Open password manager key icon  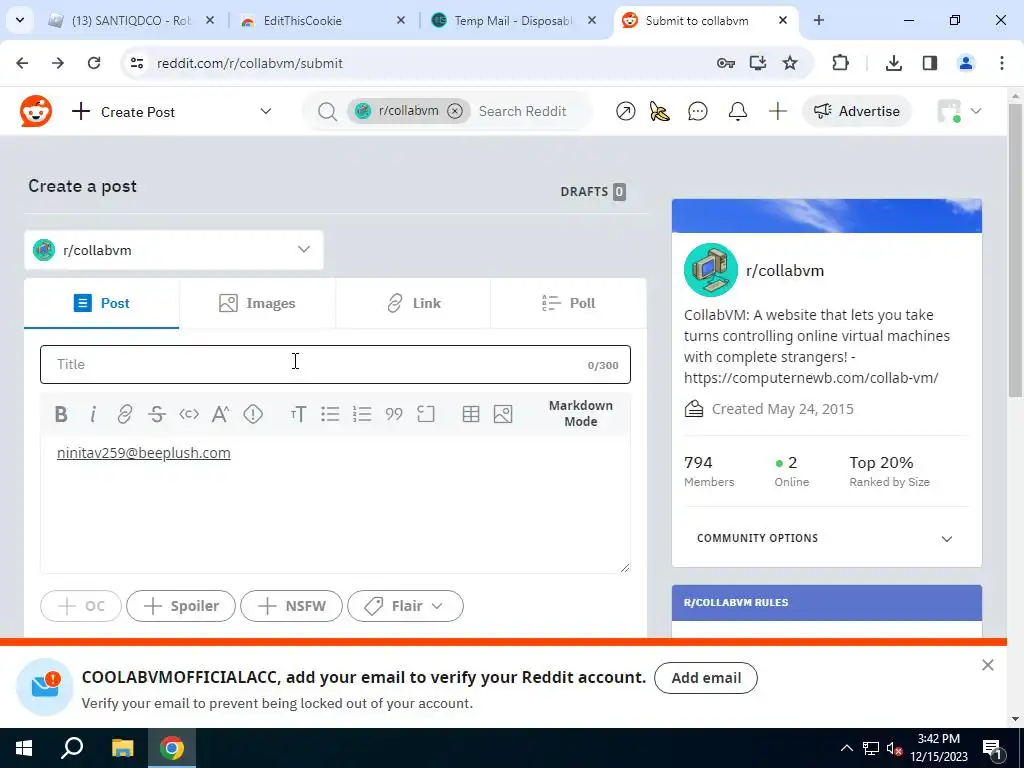pos(726,63)
